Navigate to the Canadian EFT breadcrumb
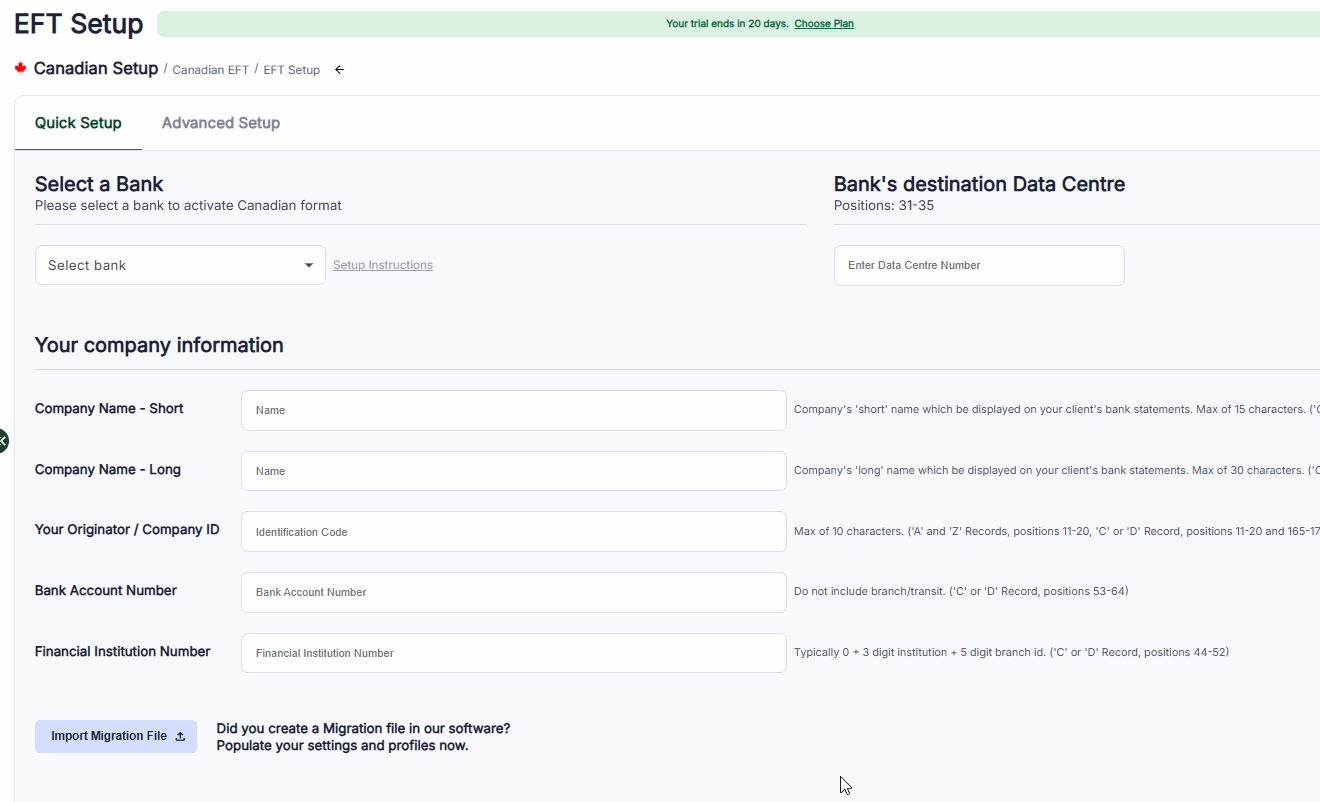Screen dimensions: 1320x802 (x=210, y=70)
